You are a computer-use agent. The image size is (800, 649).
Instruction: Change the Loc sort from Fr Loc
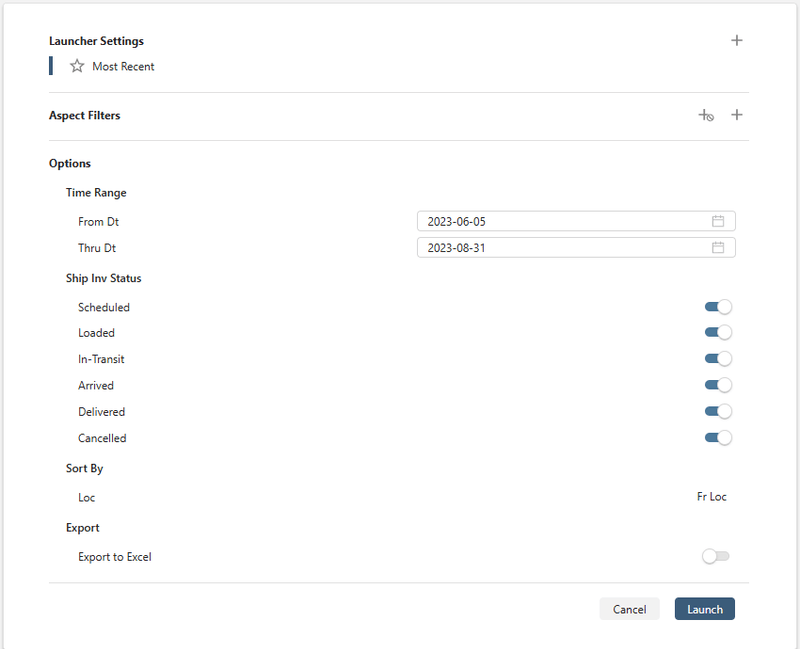[712, 496]
